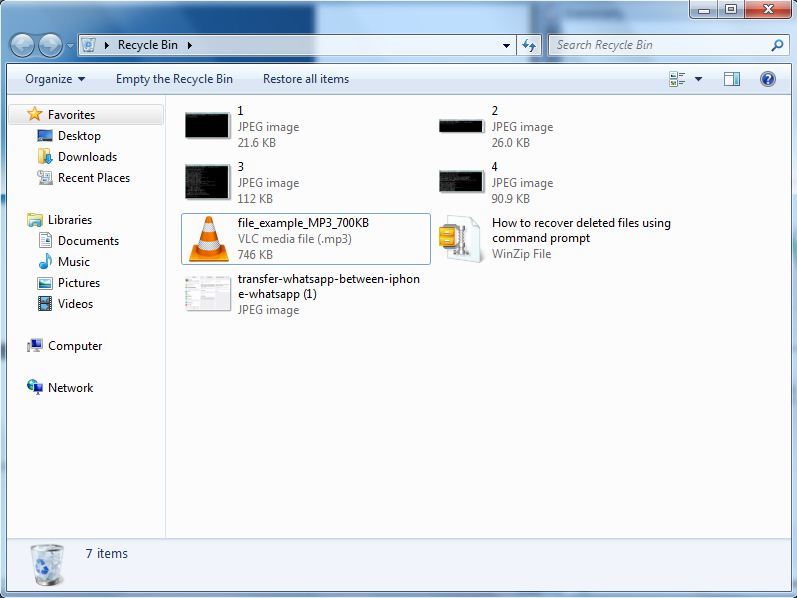Open the Music library
797x598 pixels.
[74, 261]
